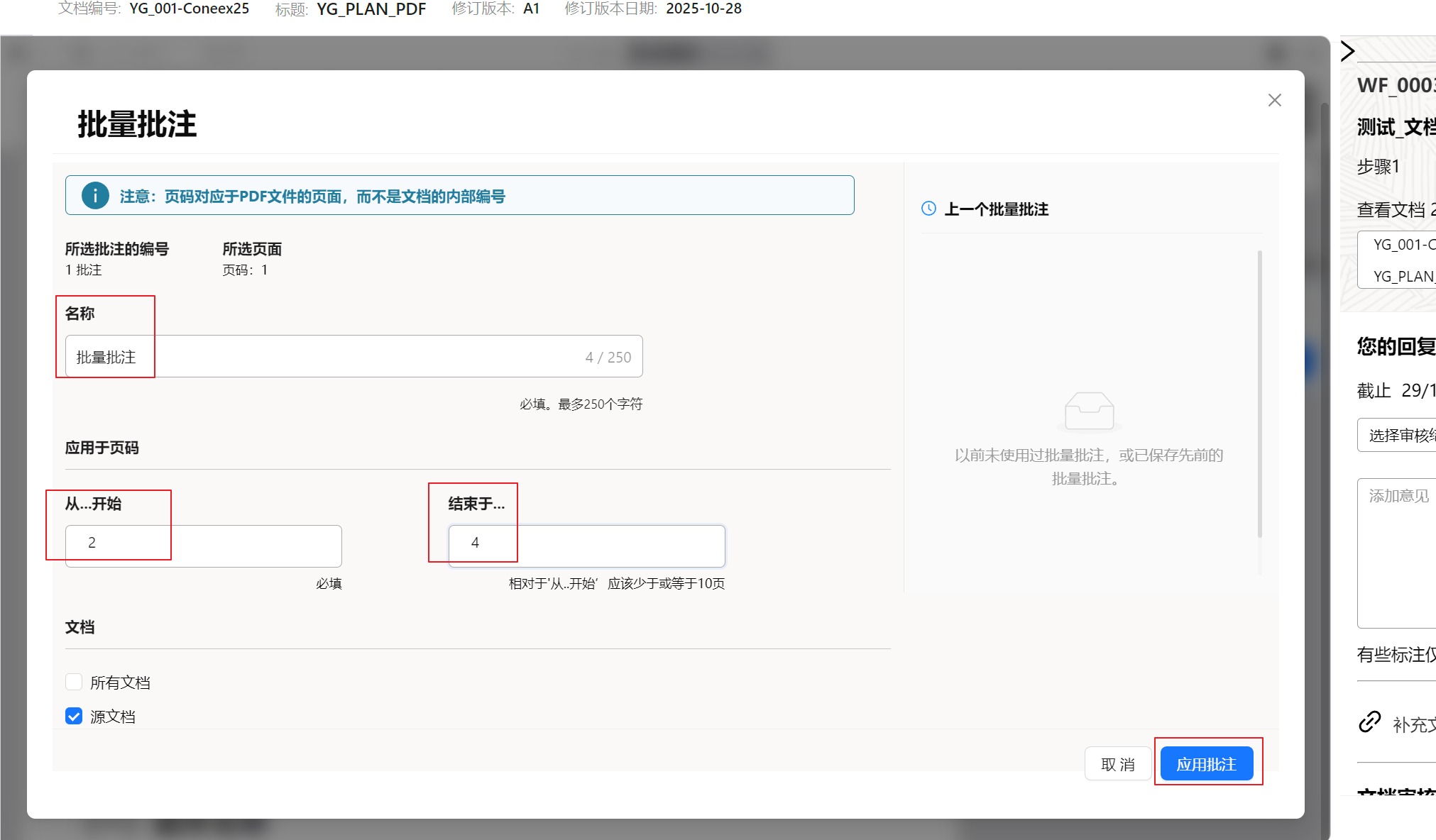Click the 从...开始 page number field
Screen dimensions: 1436x840
(203, 545)
